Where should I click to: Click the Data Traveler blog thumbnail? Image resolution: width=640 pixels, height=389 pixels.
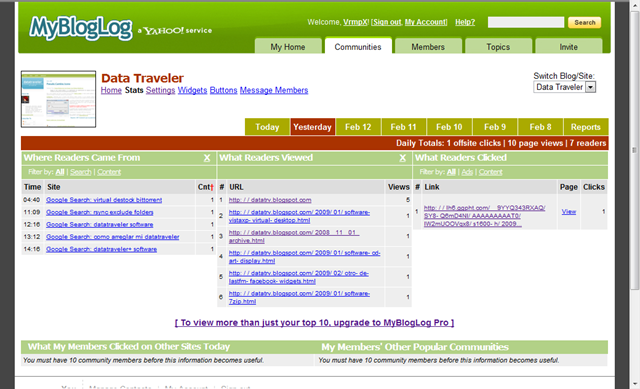58,99
